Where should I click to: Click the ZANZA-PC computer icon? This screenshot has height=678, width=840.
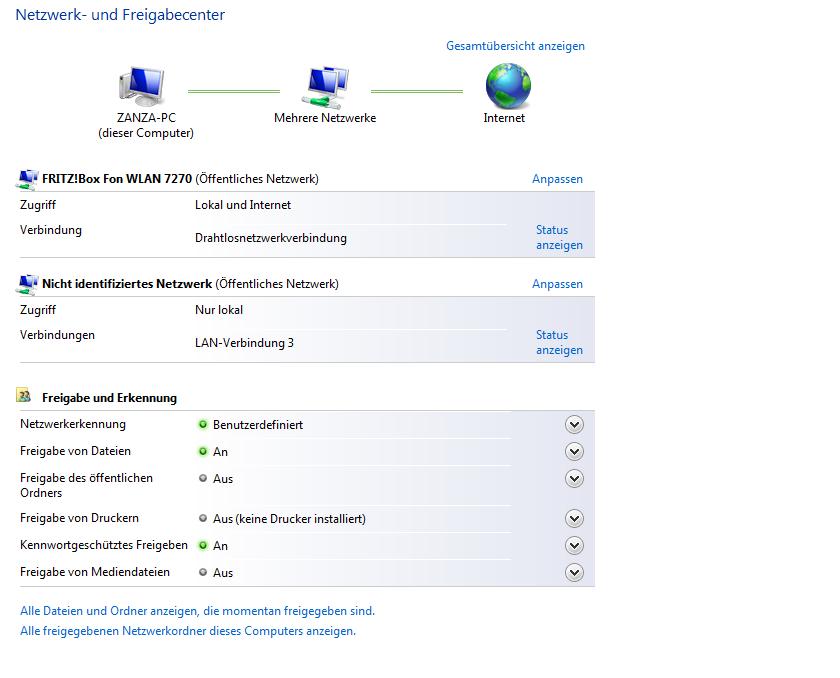[x=141, y=86]
